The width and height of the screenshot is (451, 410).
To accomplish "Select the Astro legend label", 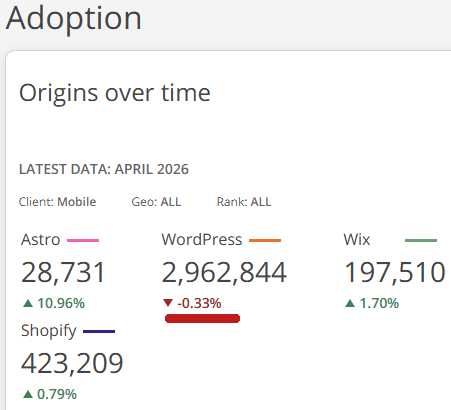I will click(x=40, y=240).
